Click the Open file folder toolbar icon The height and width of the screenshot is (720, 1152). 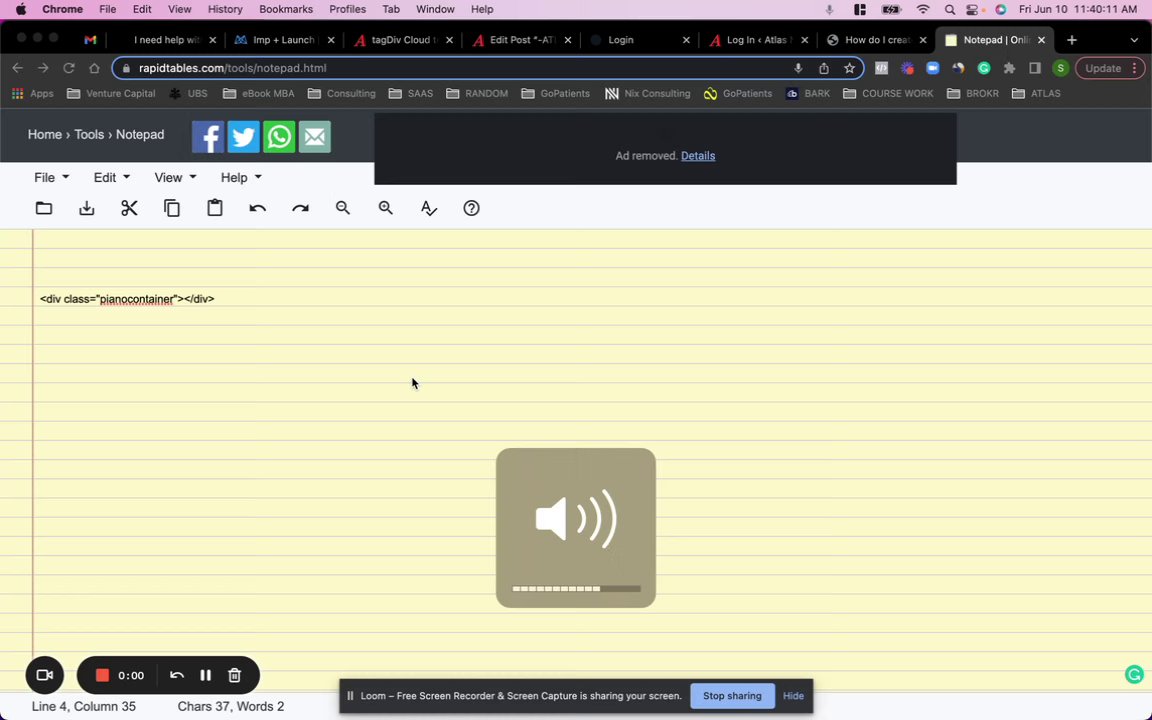[44, 208]
